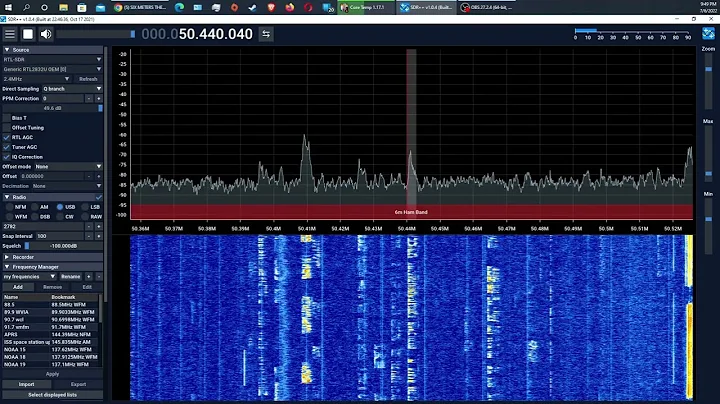Increase bandwidth 2792 with plus button
Image resolution: width=720 pixels, height=404 pixels.
[98, 226]
